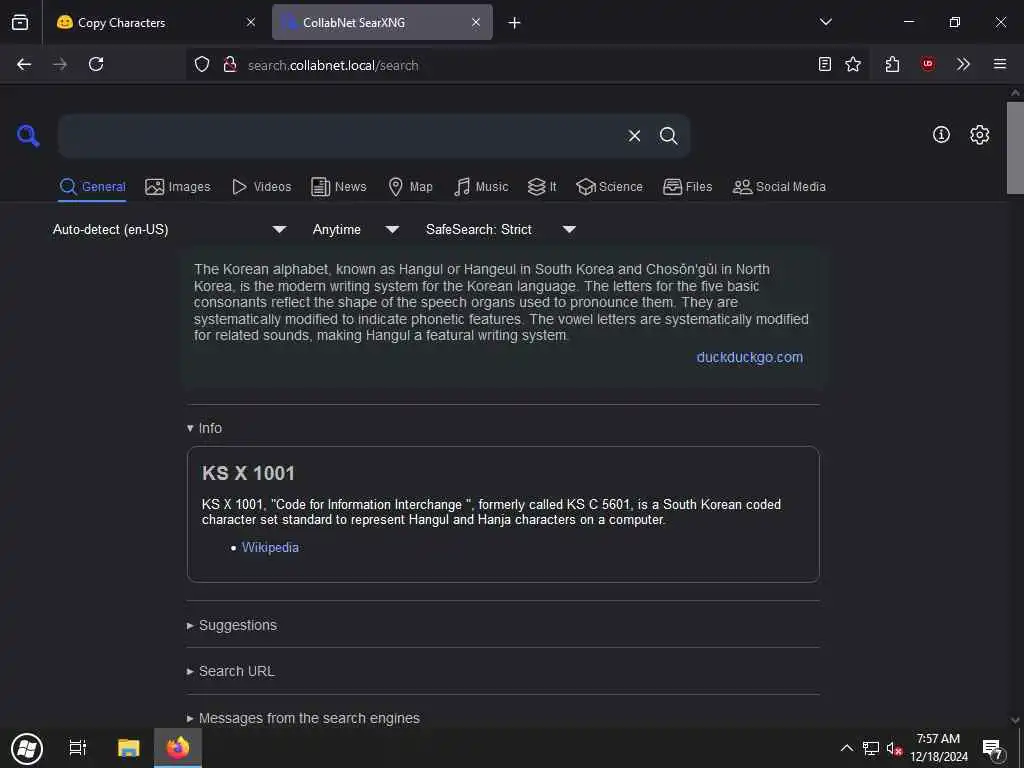Screen dimensions: 1024x768
Task: Switch to Files category
Action: [687, 187]
